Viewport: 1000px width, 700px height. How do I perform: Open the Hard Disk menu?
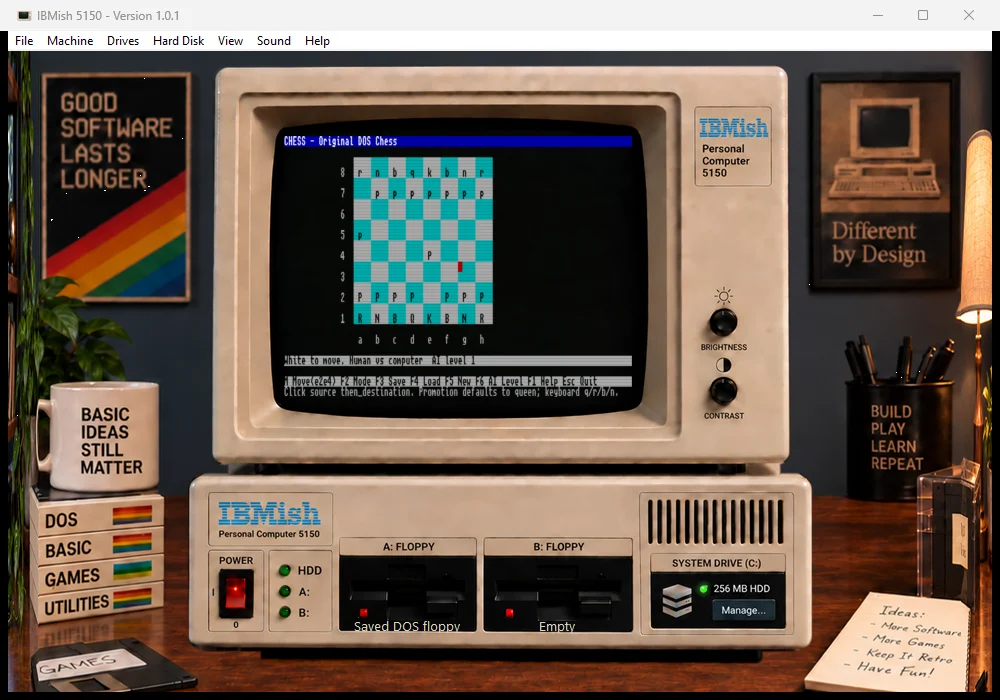pyautogui.click(x=179, y=41)
